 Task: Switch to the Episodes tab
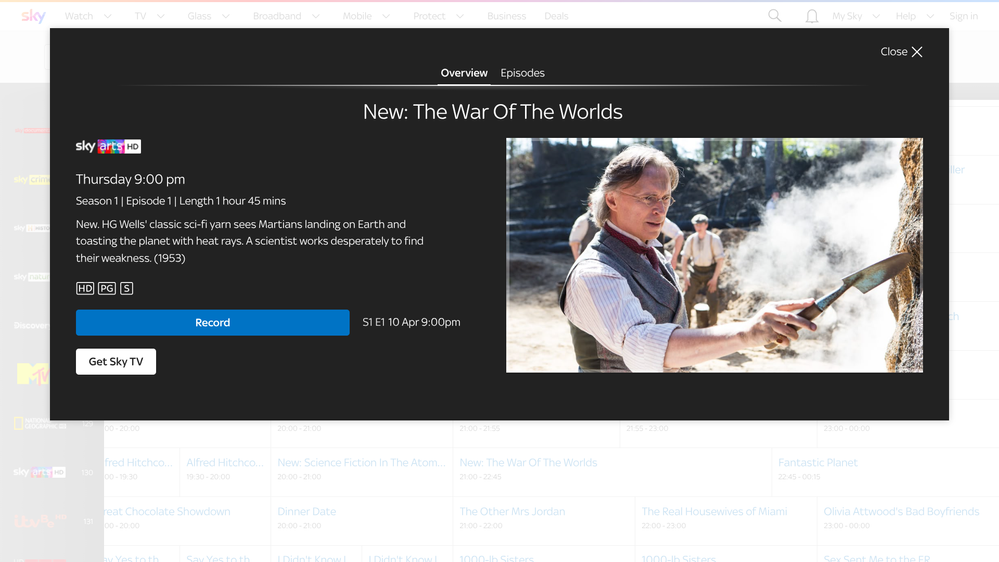click(x=522, y=73)
